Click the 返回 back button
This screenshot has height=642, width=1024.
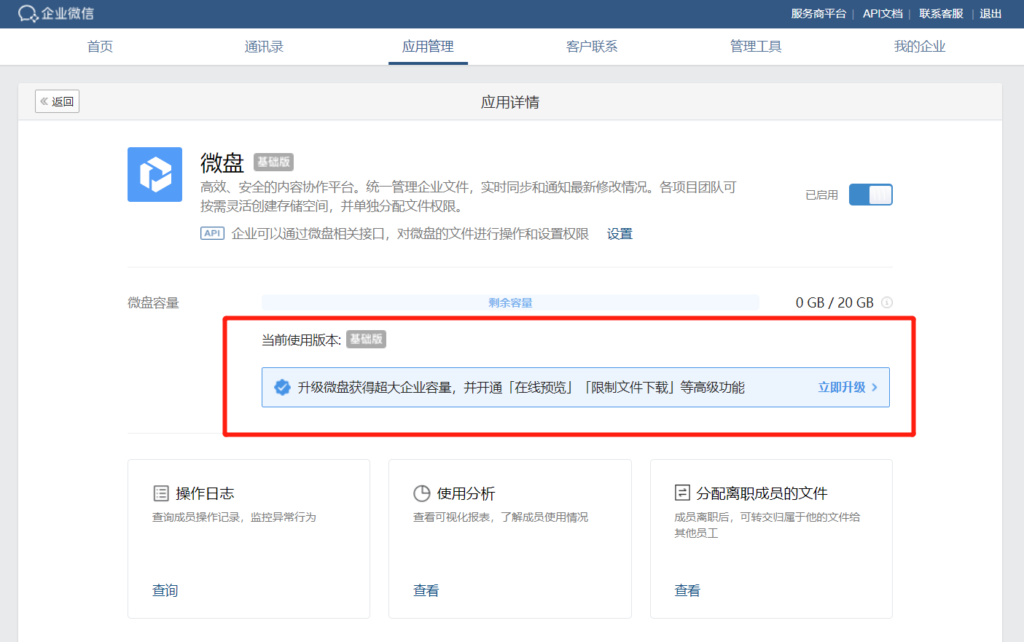57,101
